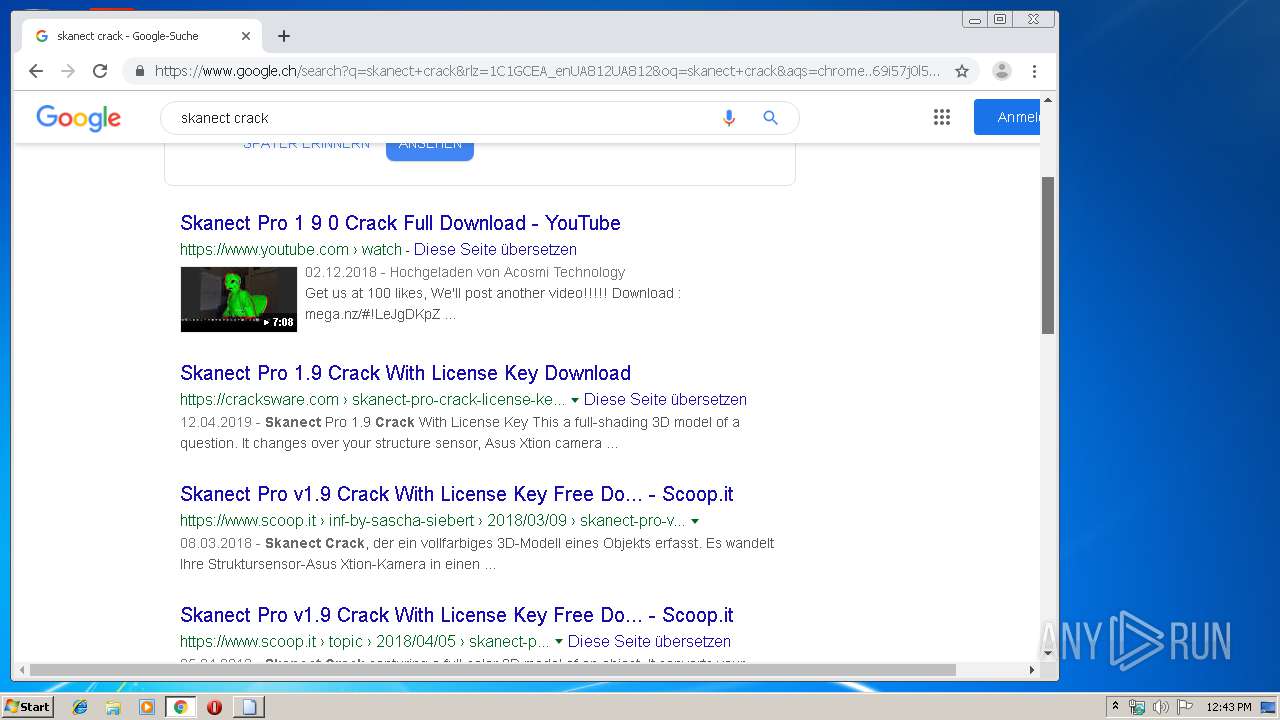
Task: Click the 12:43 PM system clock
Action: click(x=1229, y=707)
